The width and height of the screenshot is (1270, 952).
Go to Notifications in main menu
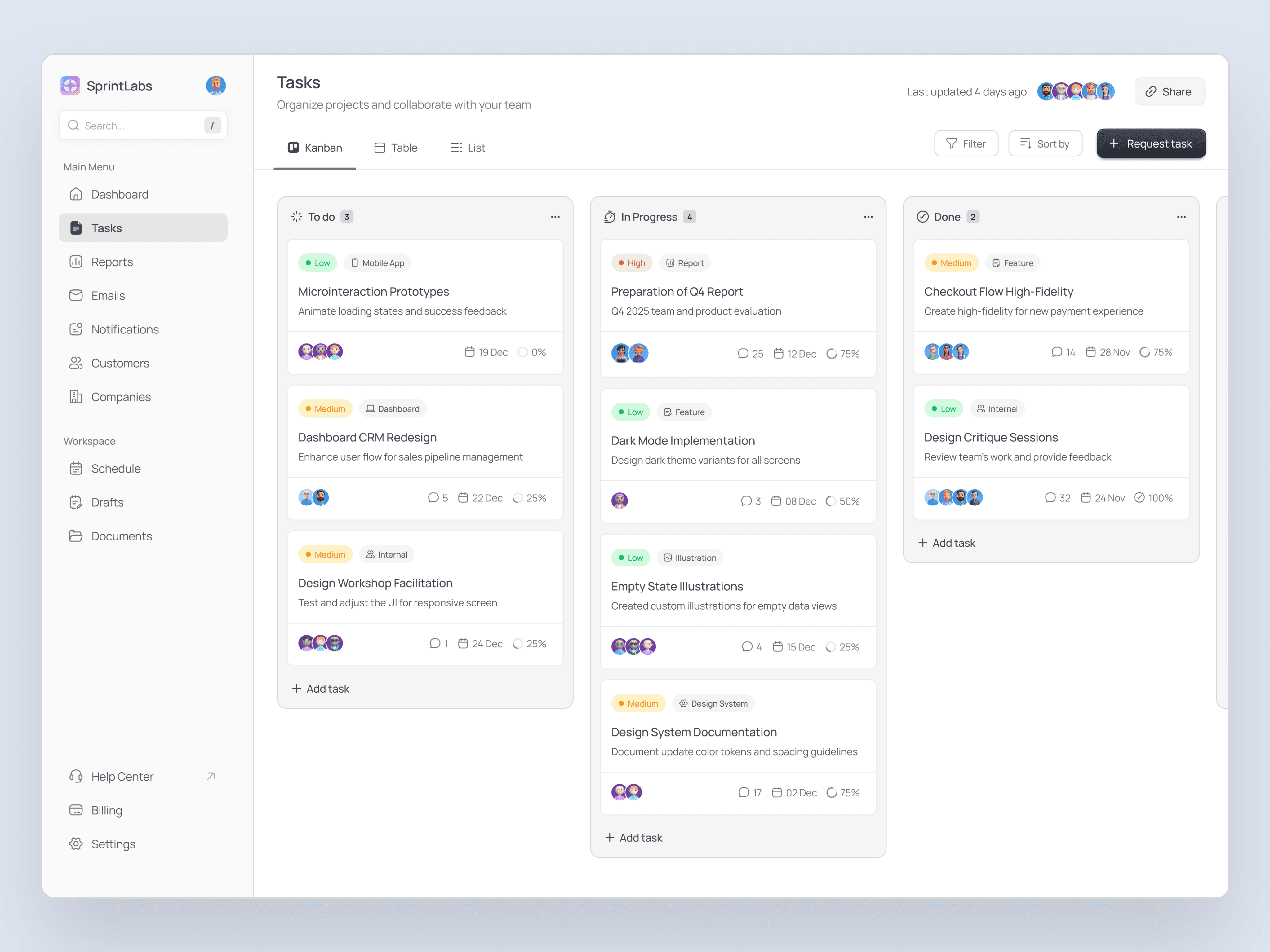(x=125, y=329)
